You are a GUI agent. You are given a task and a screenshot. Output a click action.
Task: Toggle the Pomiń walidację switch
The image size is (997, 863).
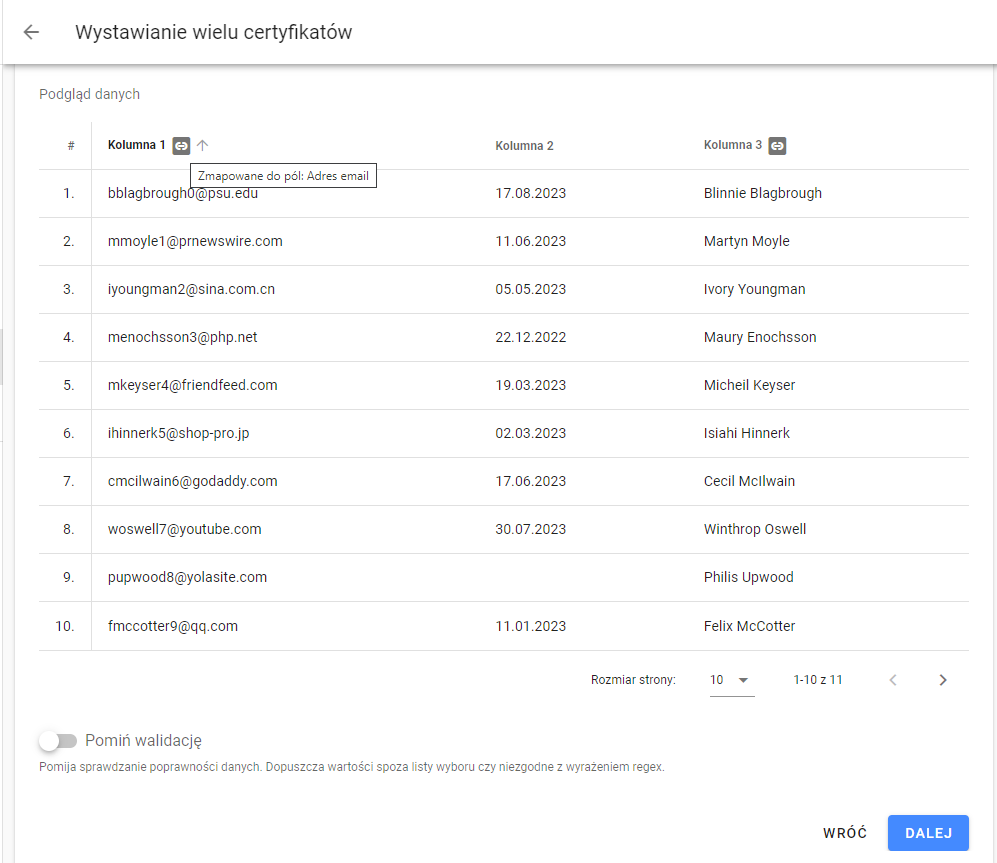(x=58, y=740)
